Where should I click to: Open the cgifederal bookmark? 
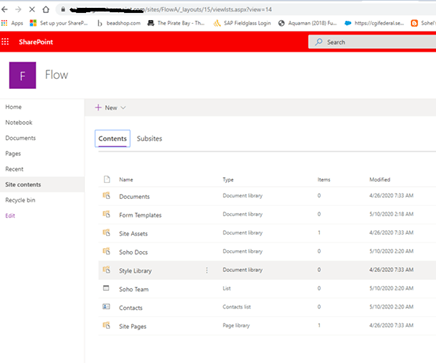pyautogui.click(x=374, y=23)
